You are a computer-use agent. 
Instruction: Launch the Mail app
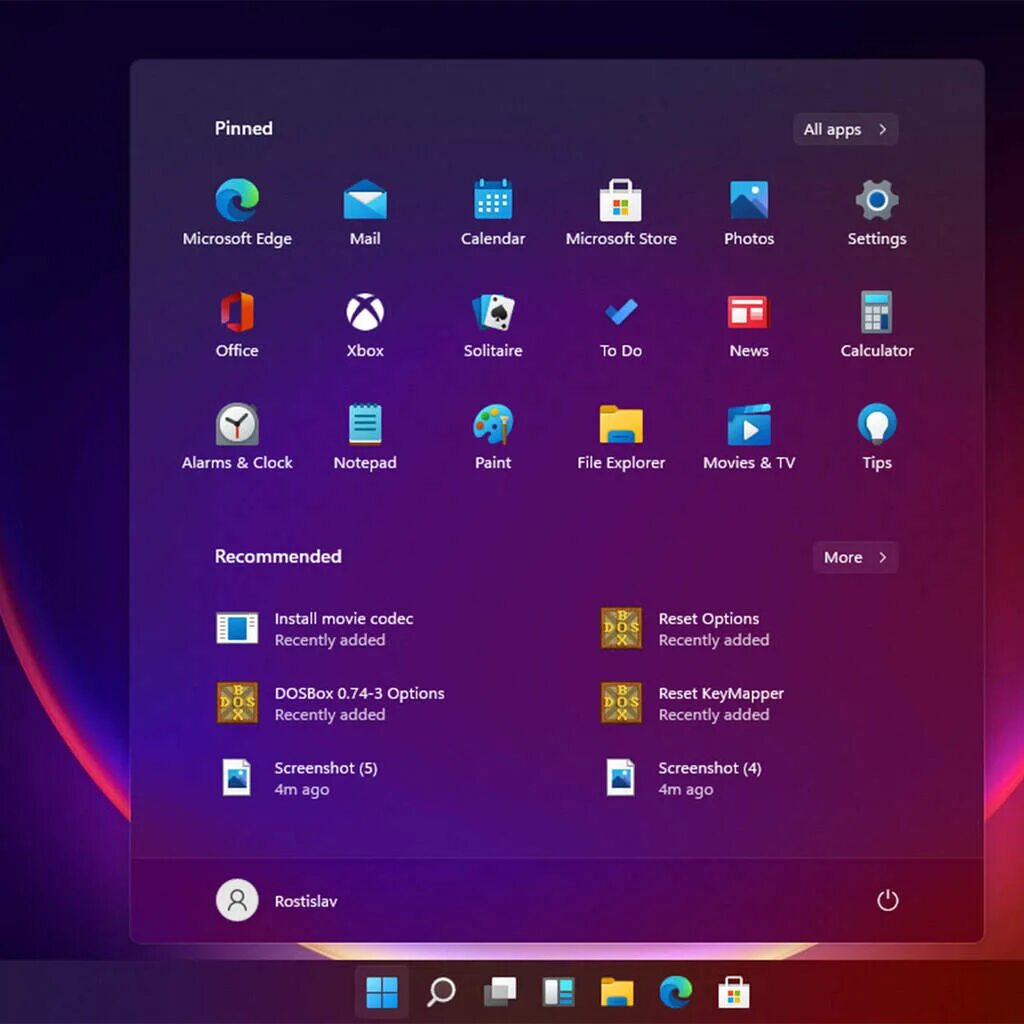pyautogui.click(x=365, y=212)
